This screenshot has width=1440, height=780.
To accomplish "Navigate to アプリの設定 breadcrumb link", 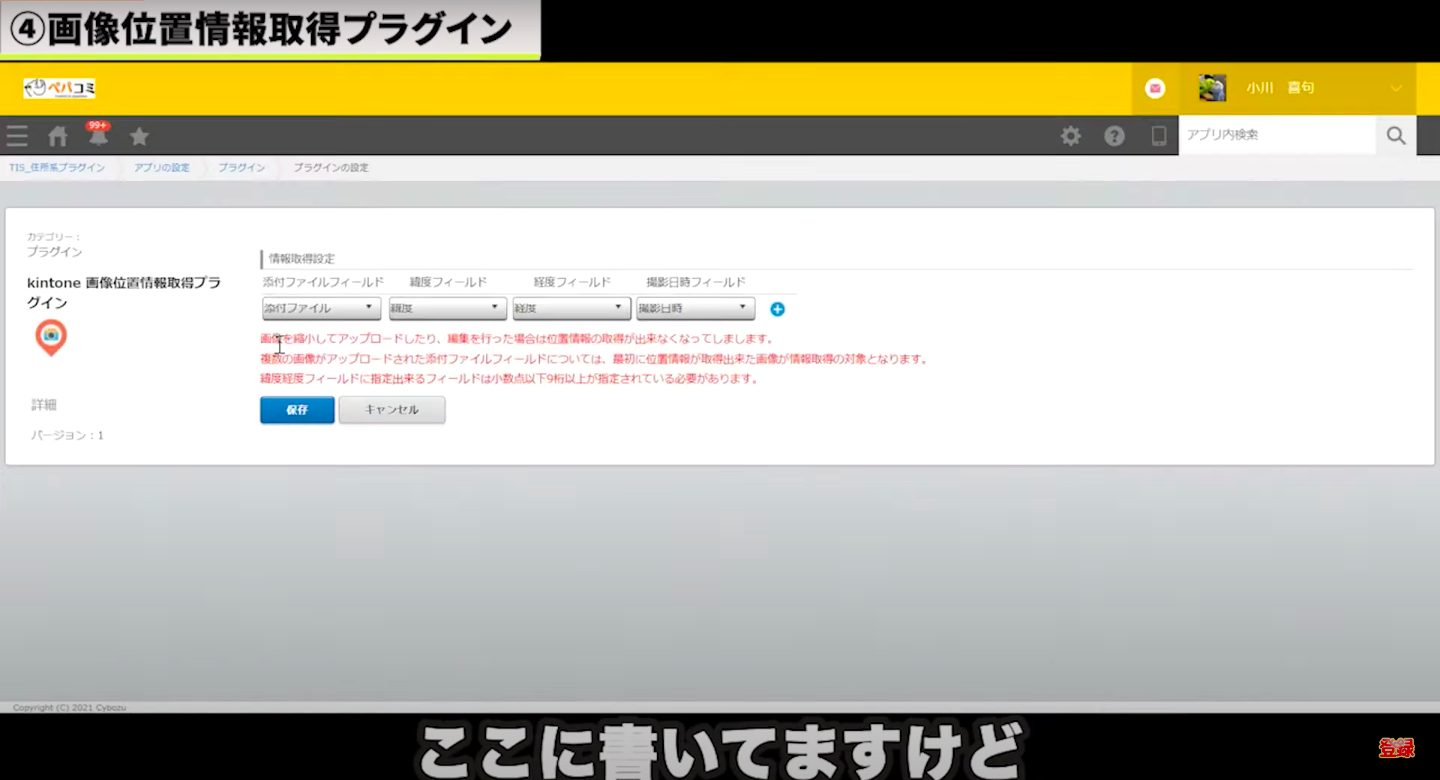I will 162,168.
